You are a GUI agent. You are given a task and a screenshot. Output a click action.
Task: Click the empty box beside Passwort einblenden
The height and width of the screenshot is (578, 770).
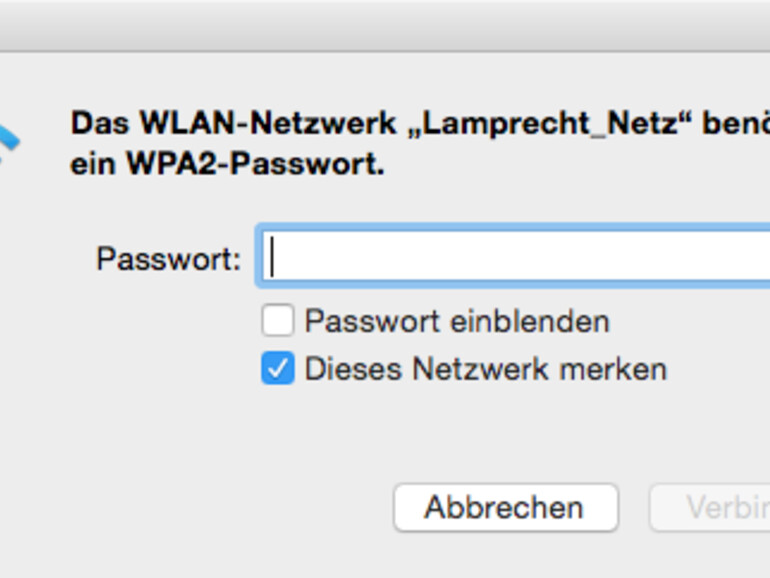(278, 321)
